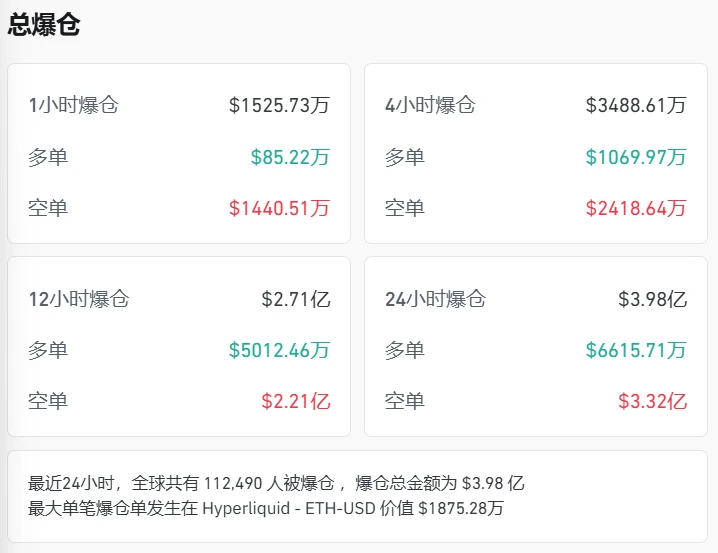Click the 总爆仓 section heading
This screenshot has height=553, width=718.
[44, 25]
